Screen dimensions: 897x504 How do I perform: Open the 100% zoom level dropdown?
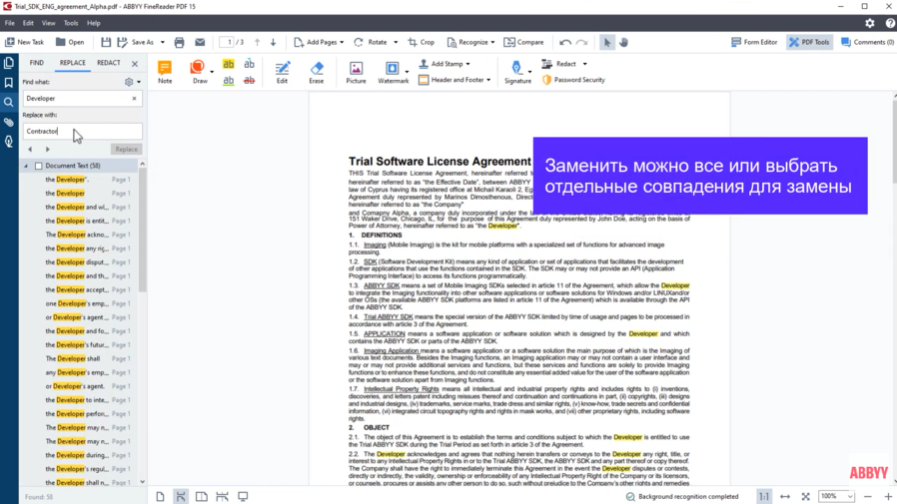(x=836, y=496)
